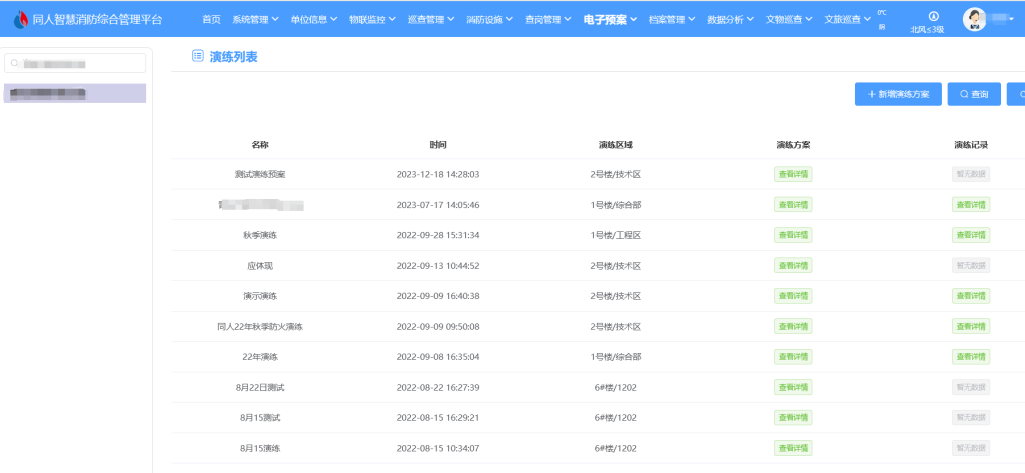The height and width of the screenshot is (473, 1025).
Task: Click the user avatar icon
Action: (973, 19)
